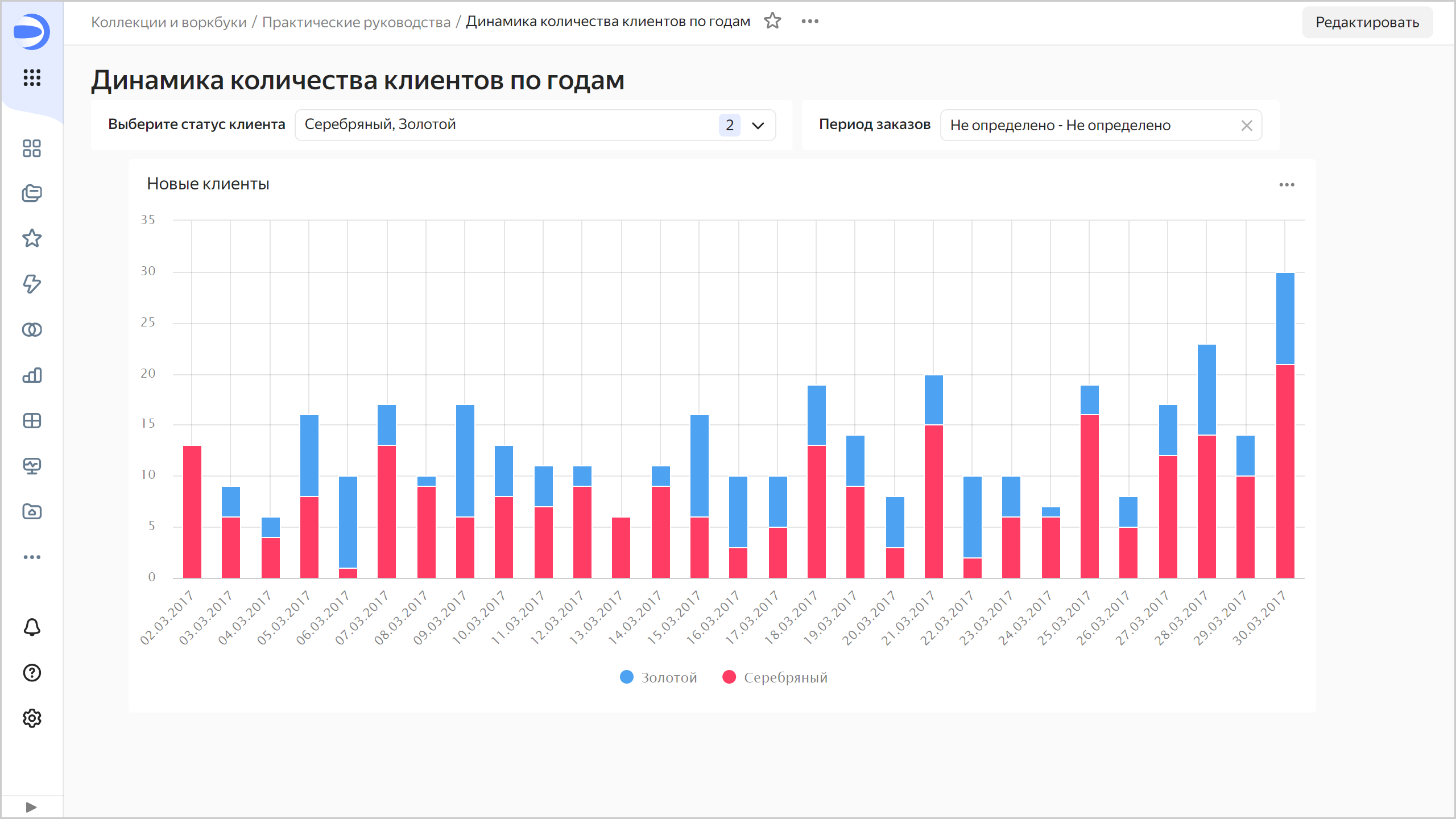The height and width of the screenshot is (819, 1456).
Task: Open the dashboards monitor icon in the sidebar
Action: pyautogui.click(x=32, y=466)
